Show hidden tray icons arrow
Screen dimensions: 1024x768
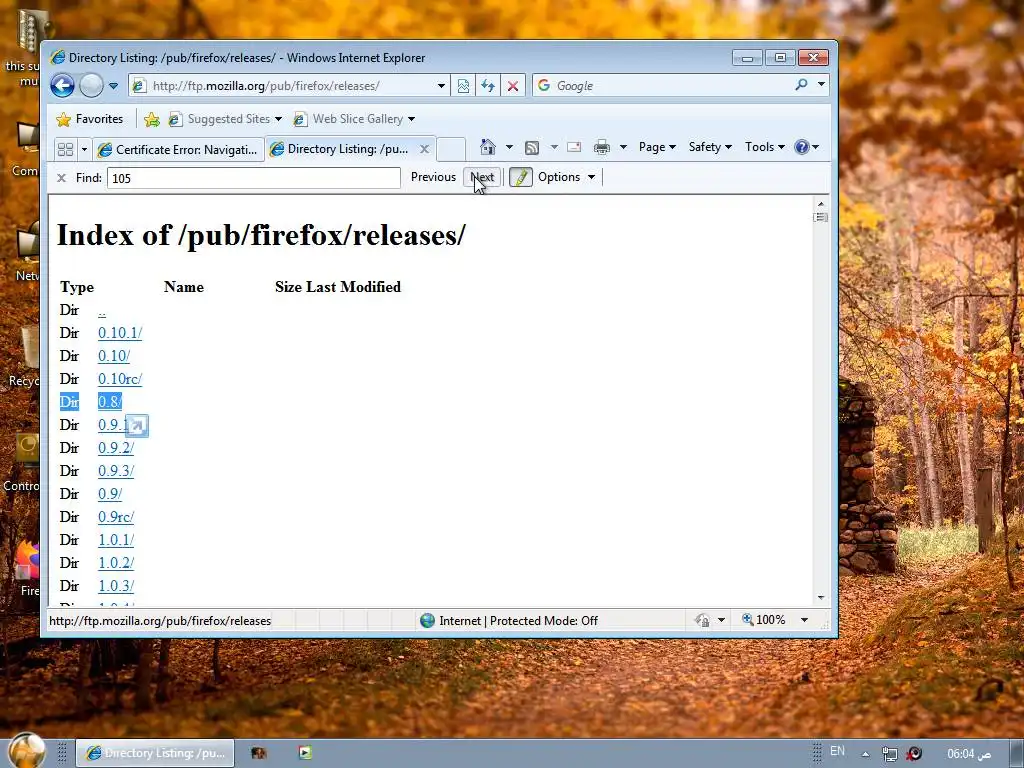click(x=865, y=754)
